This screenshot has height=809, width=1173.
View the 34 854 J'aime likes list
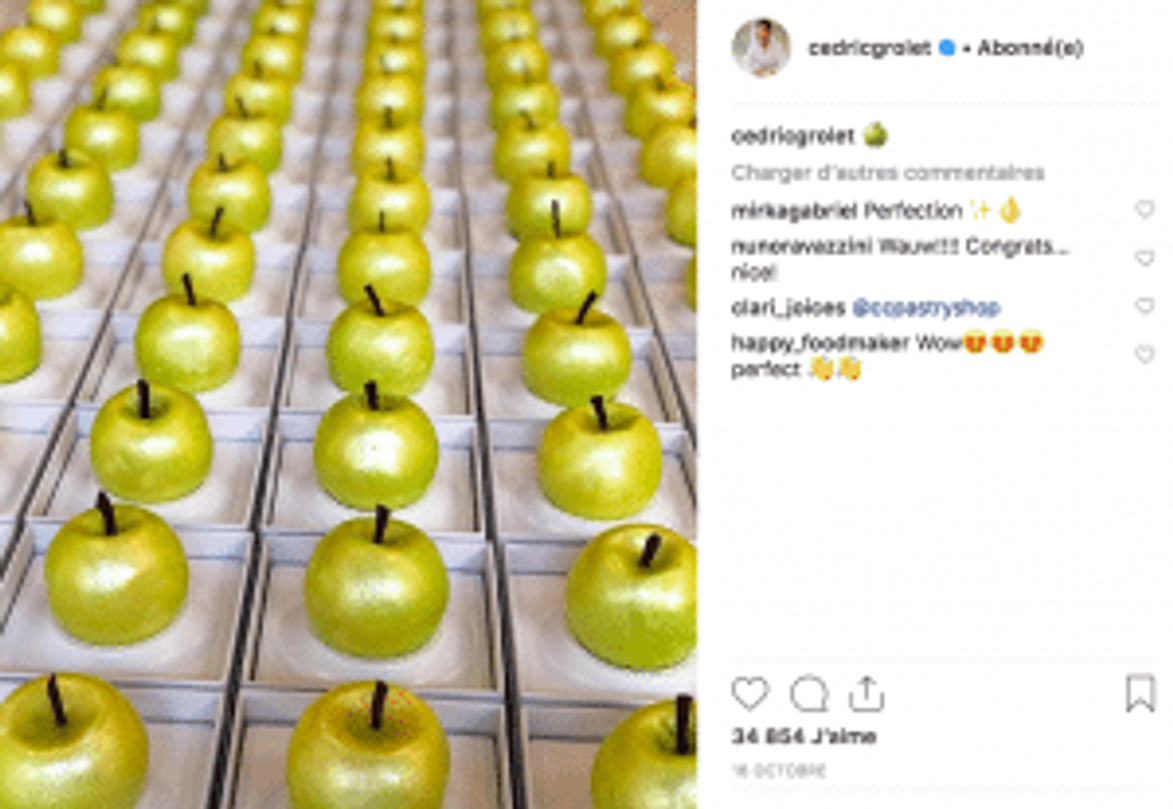pos(803,736)
